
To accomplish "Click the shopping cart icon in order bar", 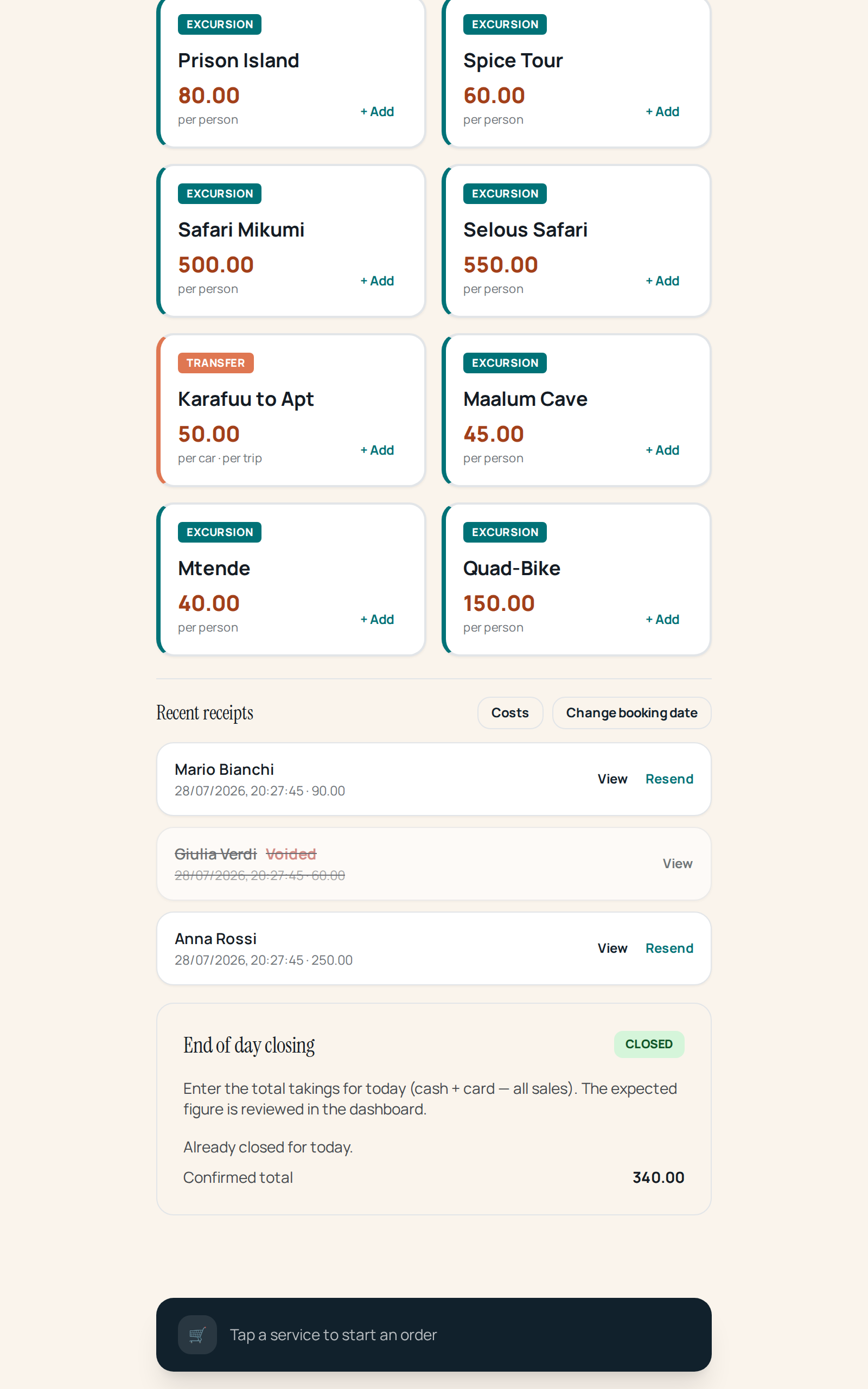I will coord(197,1335).
